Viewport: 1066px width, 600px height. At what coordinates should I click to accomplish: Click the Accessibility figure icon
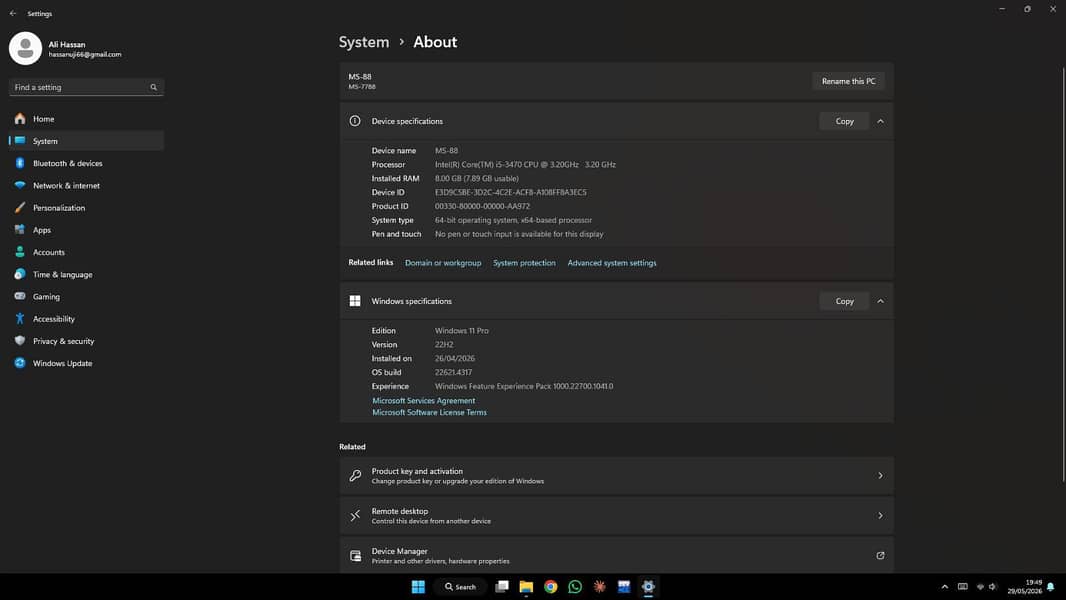(20, 319)
